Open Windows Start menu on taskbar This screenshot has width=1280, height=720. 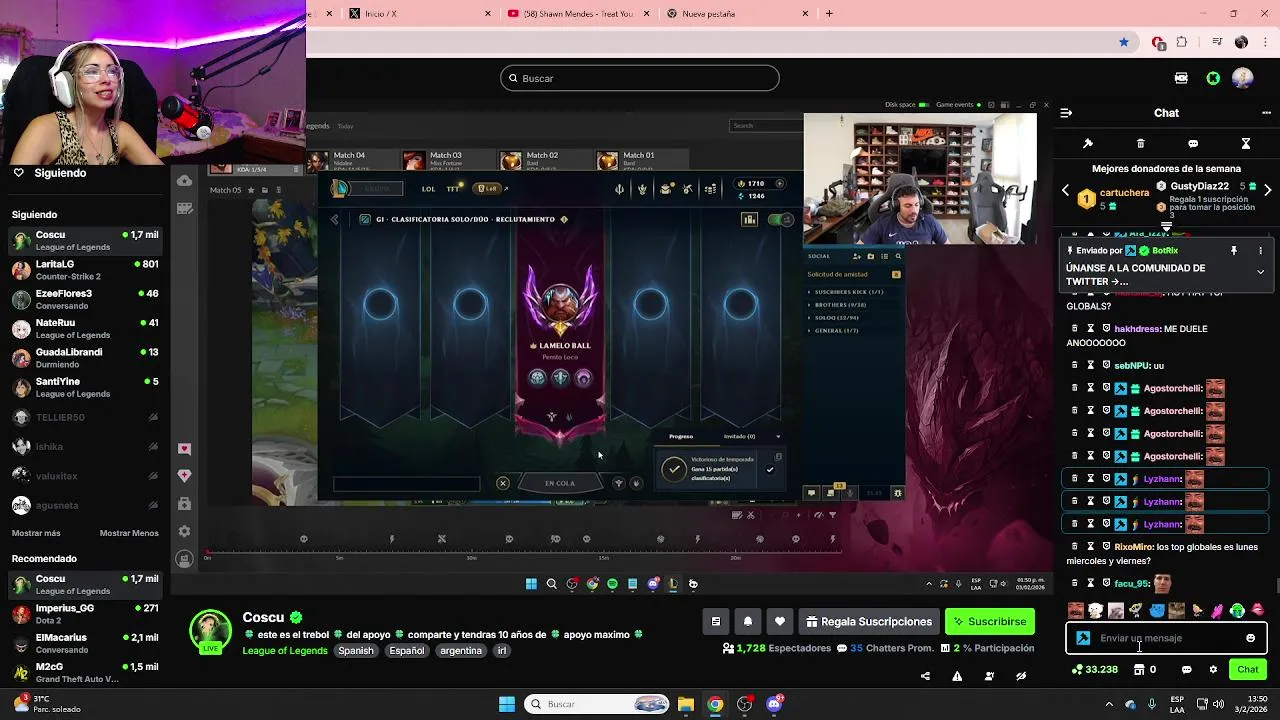(507, 704)
